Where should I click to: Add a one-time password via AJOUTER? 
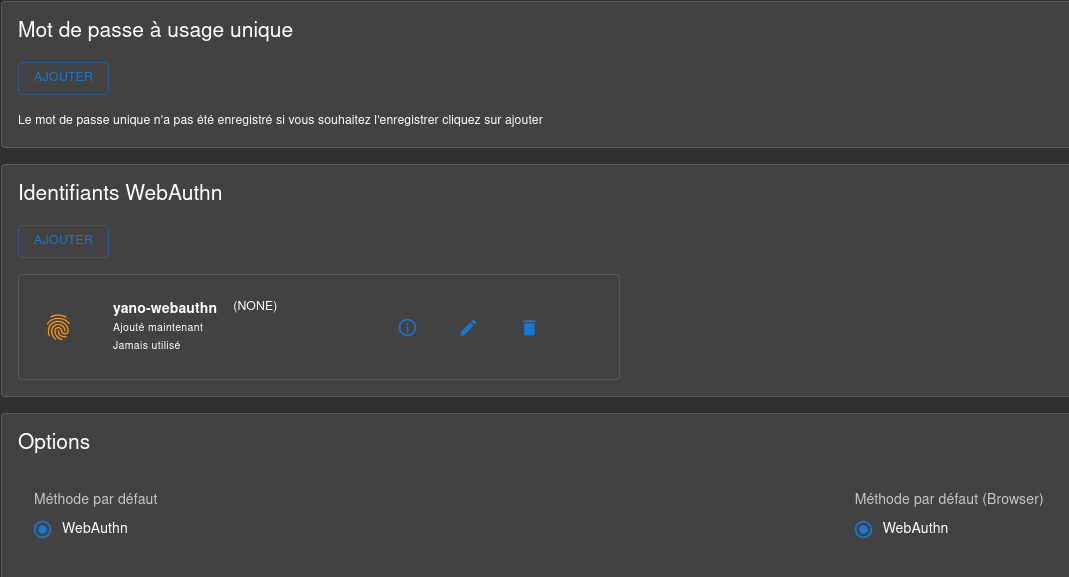point(63,78)
